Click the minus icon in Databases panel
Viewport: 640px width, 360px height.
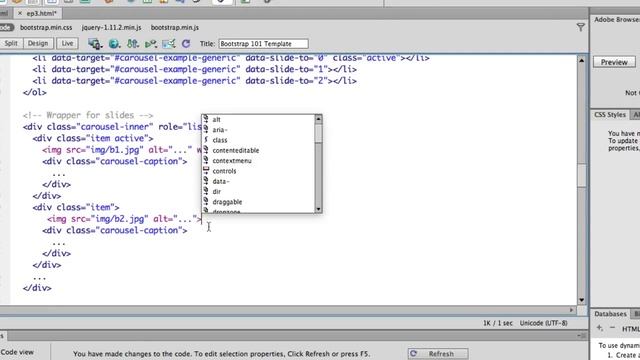pos(612,328)
